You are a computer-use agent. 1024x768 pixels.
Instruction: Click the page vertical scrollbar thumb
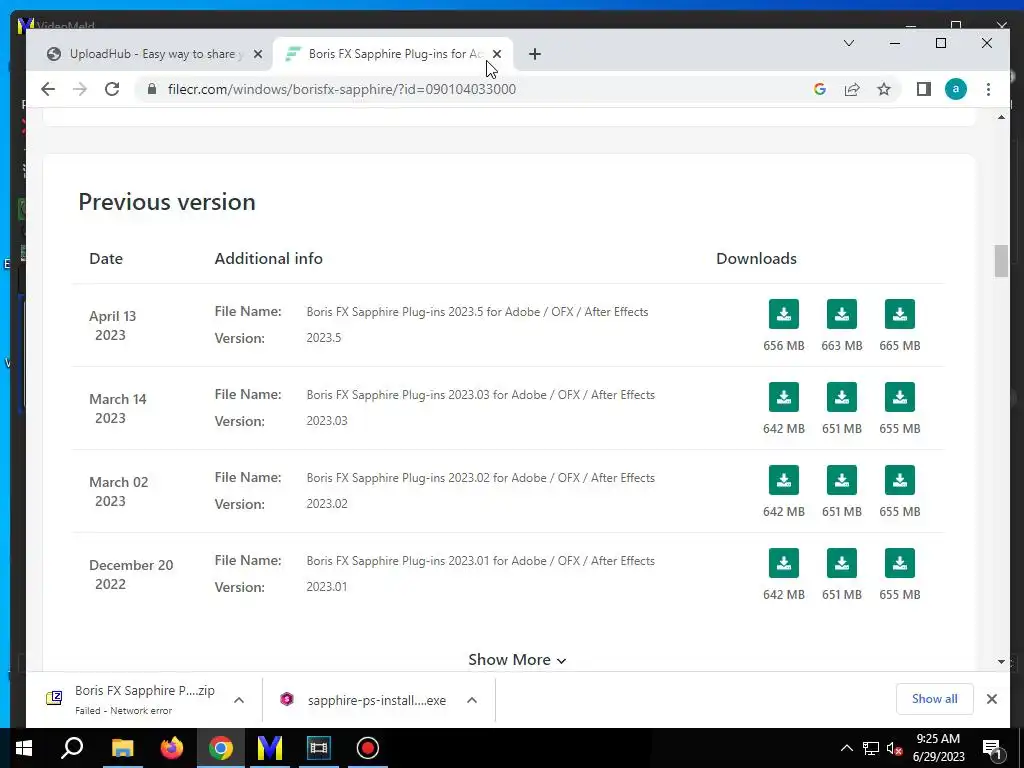tap(1001, 261)
